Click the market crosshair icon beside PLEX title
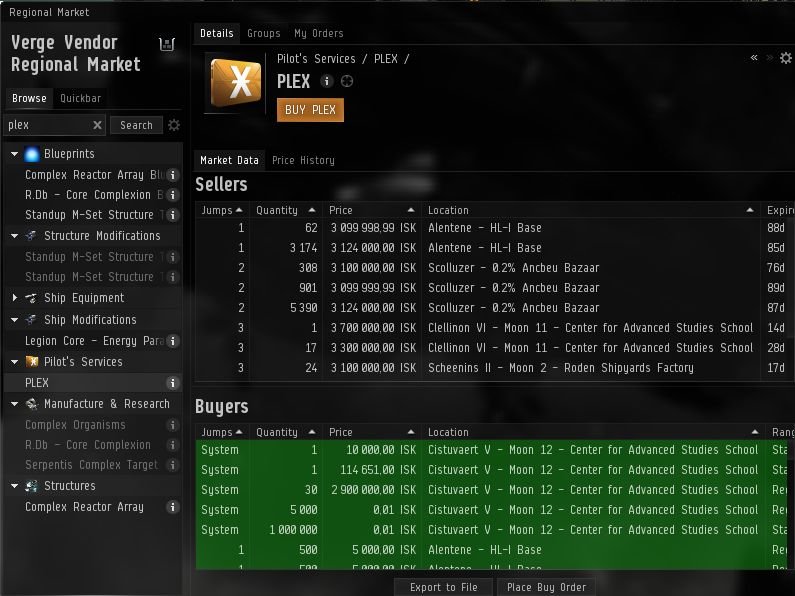Viewport: 795px width, 596px height. click(x=347, y=81)
